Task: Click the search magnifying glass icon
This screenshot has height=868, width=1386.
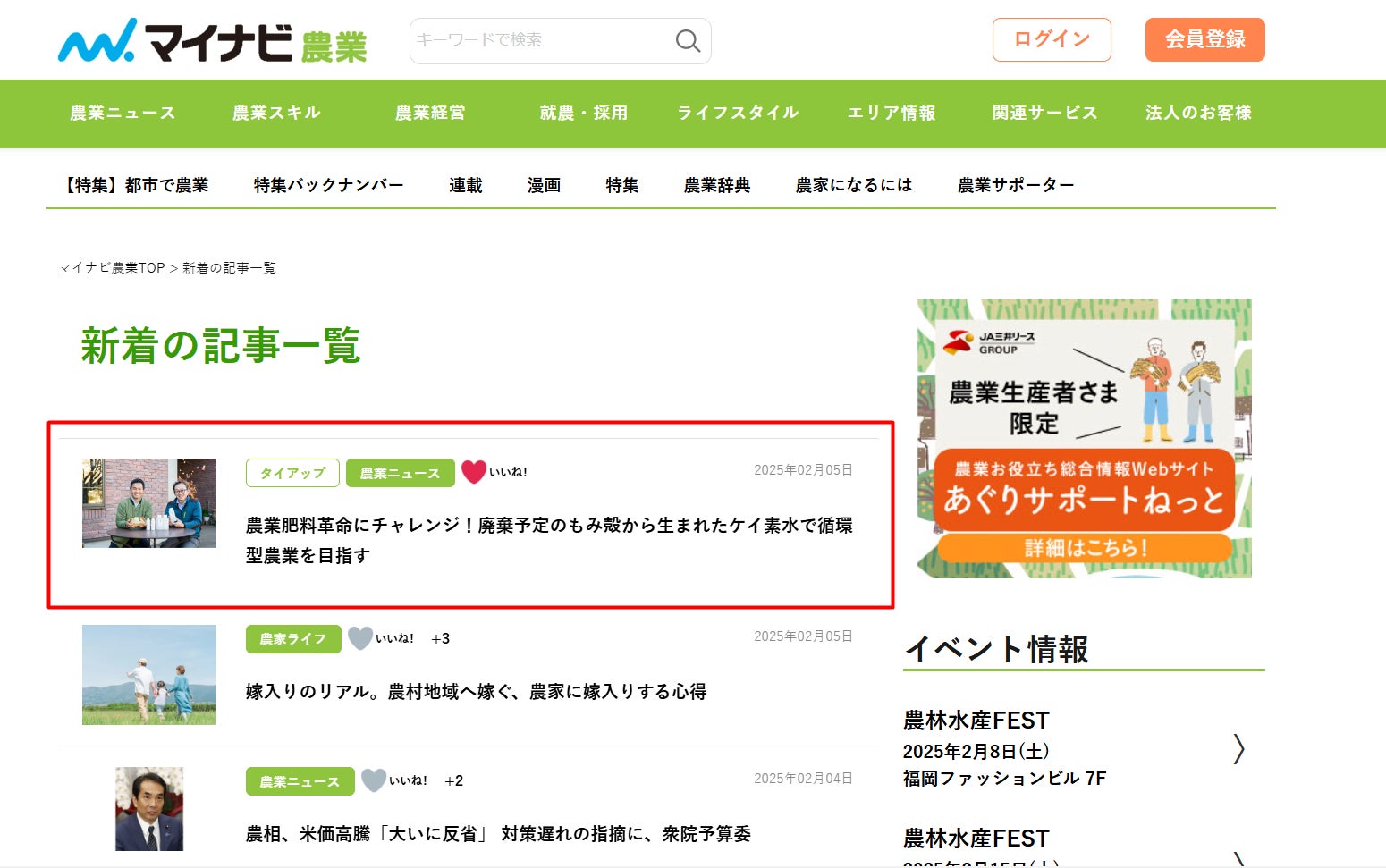Action: click(x=687, y=41)
